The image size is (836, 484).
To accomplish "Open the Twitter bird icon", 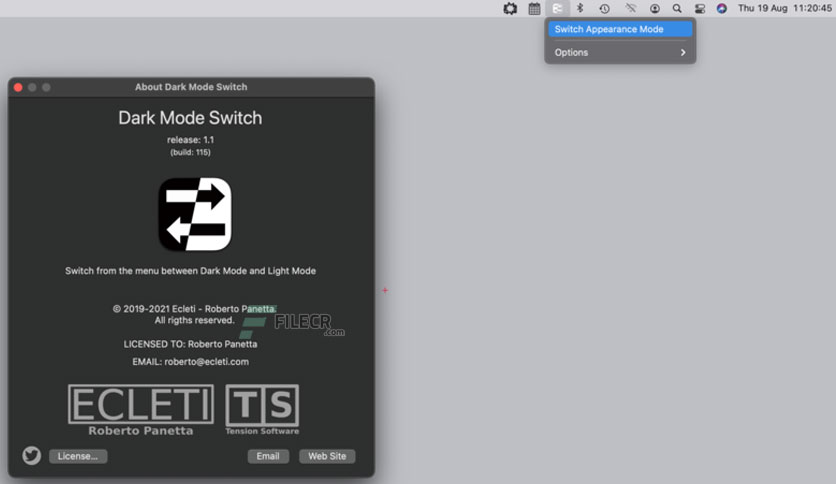I will [31, 455].
